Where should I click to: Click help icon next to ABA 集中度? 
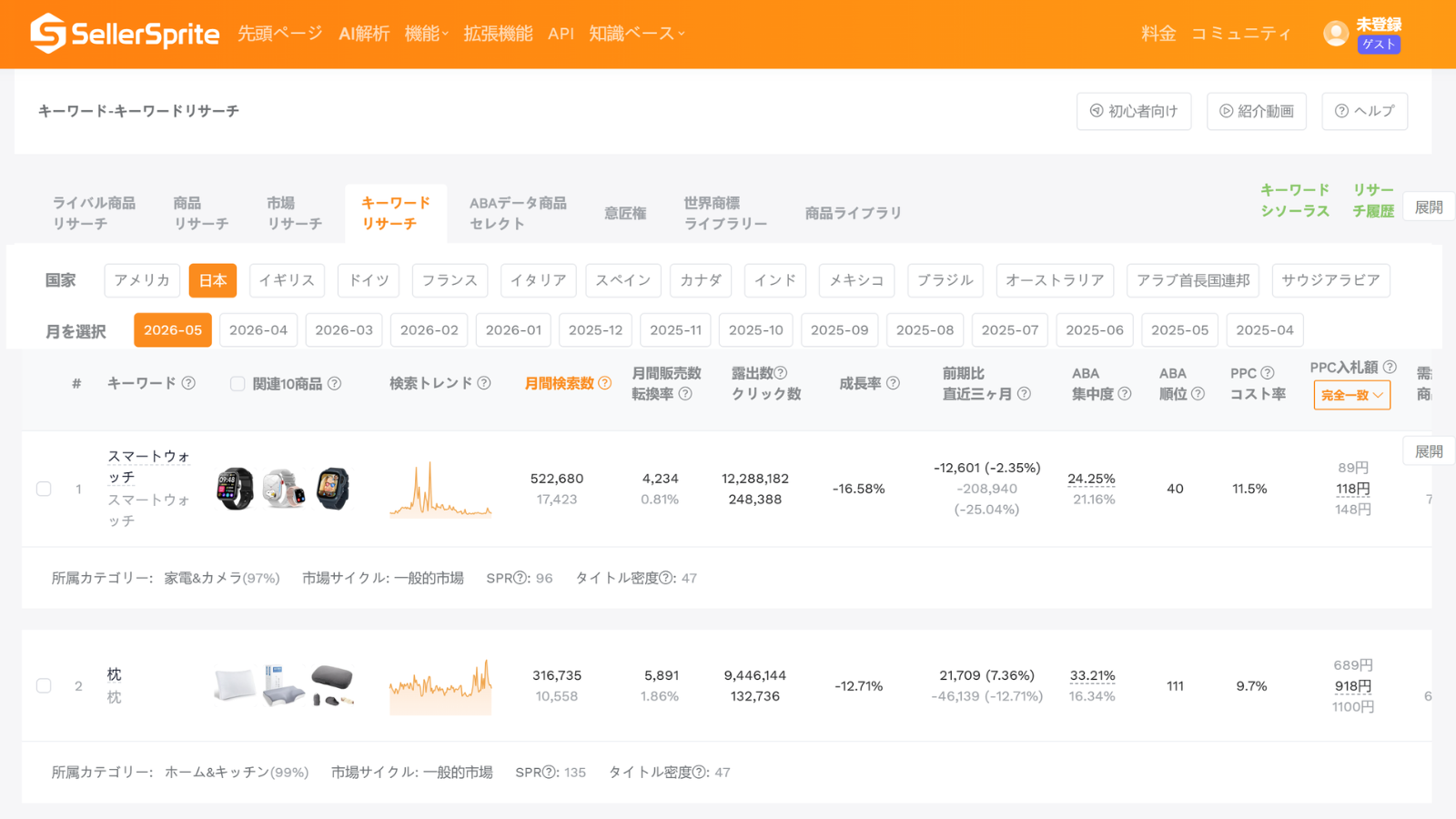tap(1125, 394)
